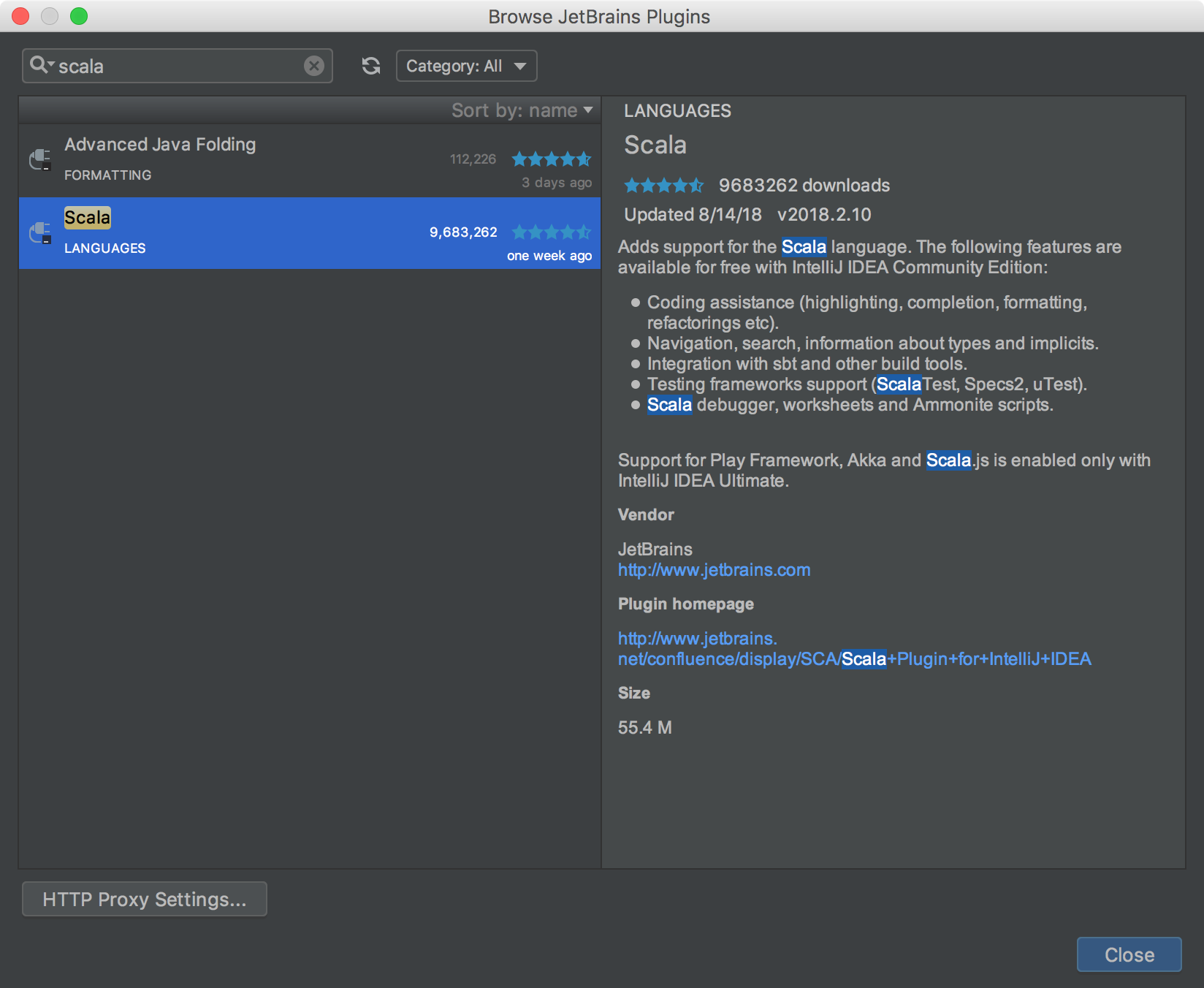Click Advanced Java Folding rating stars
This screenshot has height=988, width=1204.
coord(551,159)
